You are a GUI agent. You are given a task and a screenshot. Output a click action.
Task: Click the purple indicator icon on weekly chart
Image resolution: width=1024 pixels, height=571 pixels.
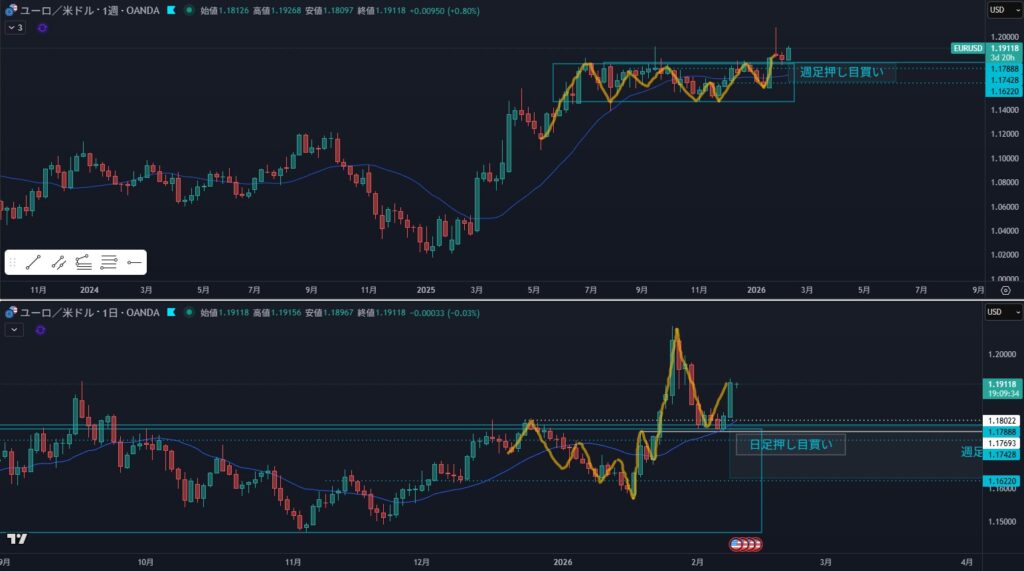42,28
